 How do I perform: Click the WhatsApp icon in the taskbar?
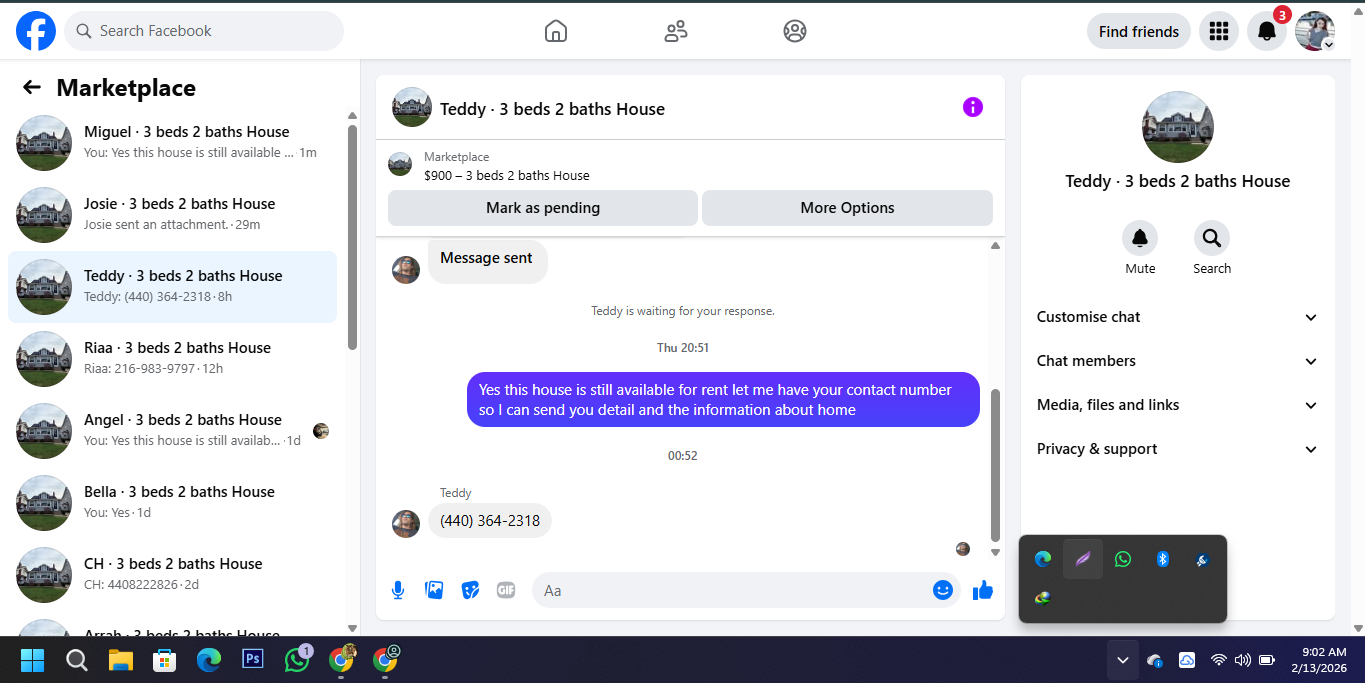(x=298, y=660)
